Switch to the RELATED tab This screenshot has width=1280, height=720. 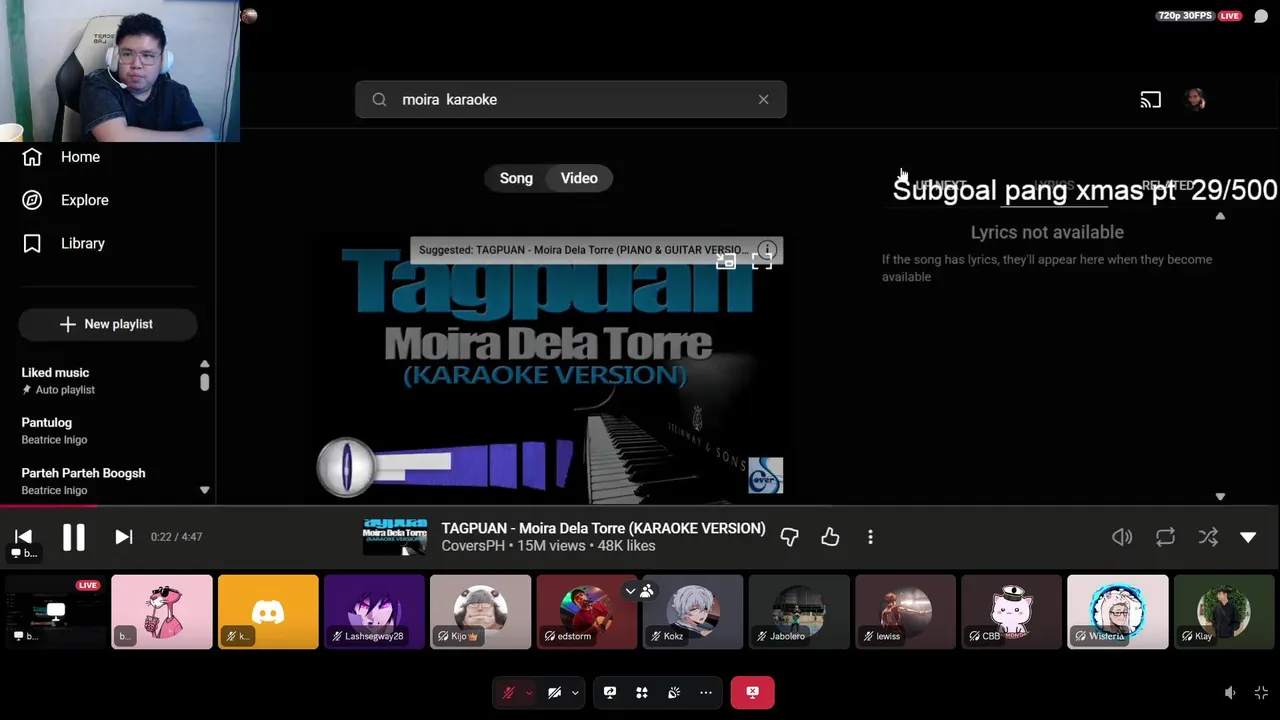pos(1167,186)
